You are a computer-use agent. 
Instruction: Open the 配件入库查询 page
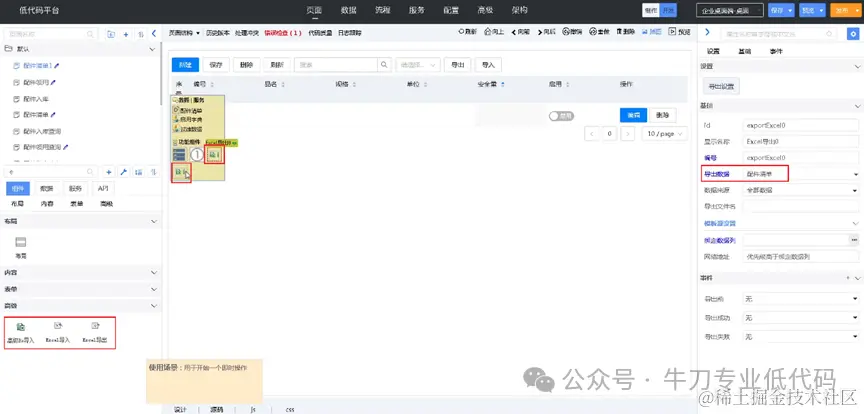click(42, 132)
